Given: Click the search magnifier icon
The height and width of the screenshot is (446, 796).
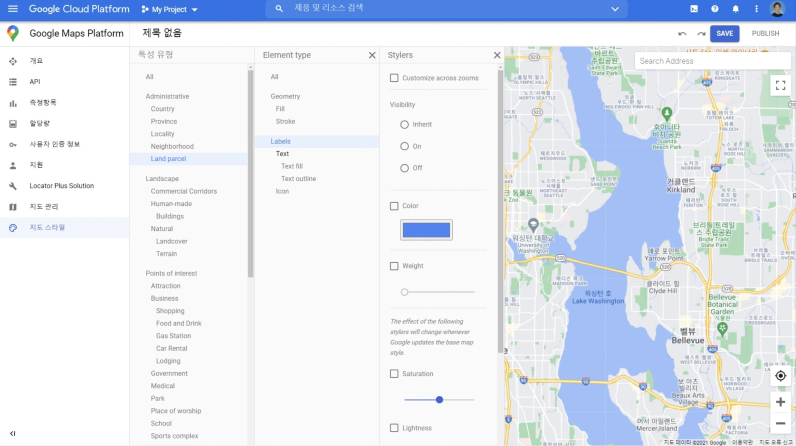Looking at the screenshot, I should [x=279, y=9].
